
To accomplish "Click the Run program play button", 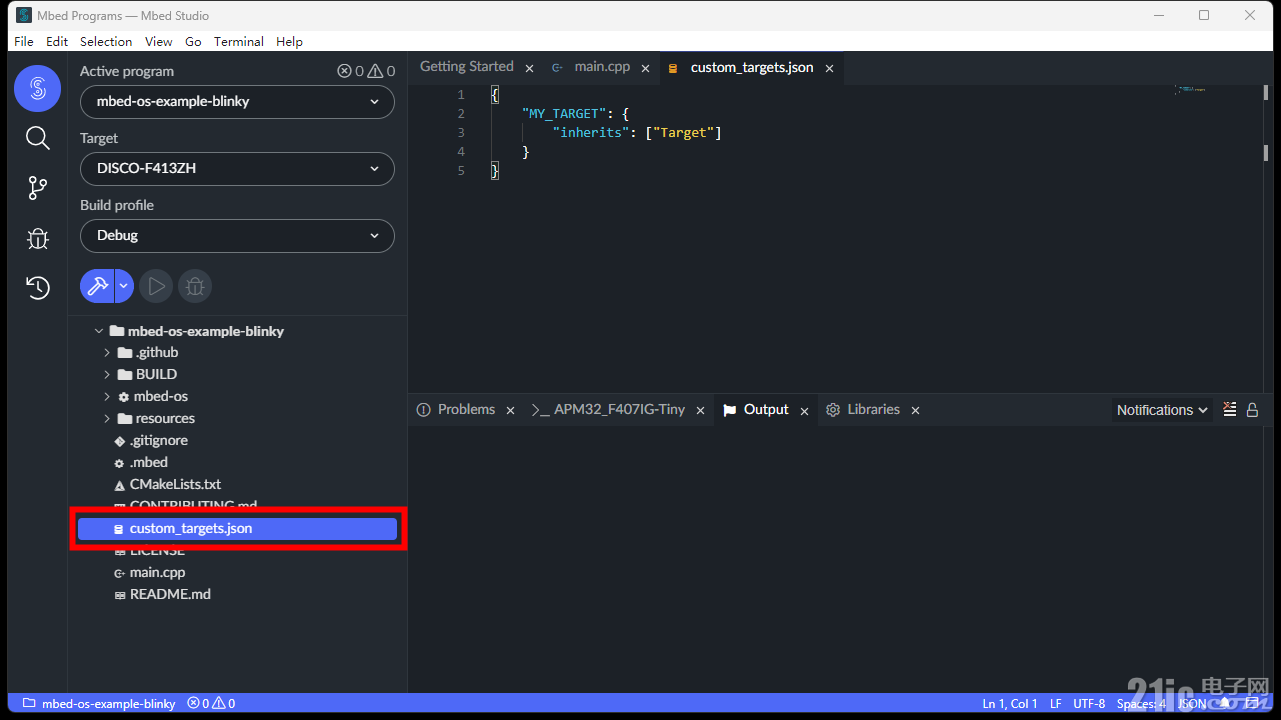I will click(x=156, y=286).
